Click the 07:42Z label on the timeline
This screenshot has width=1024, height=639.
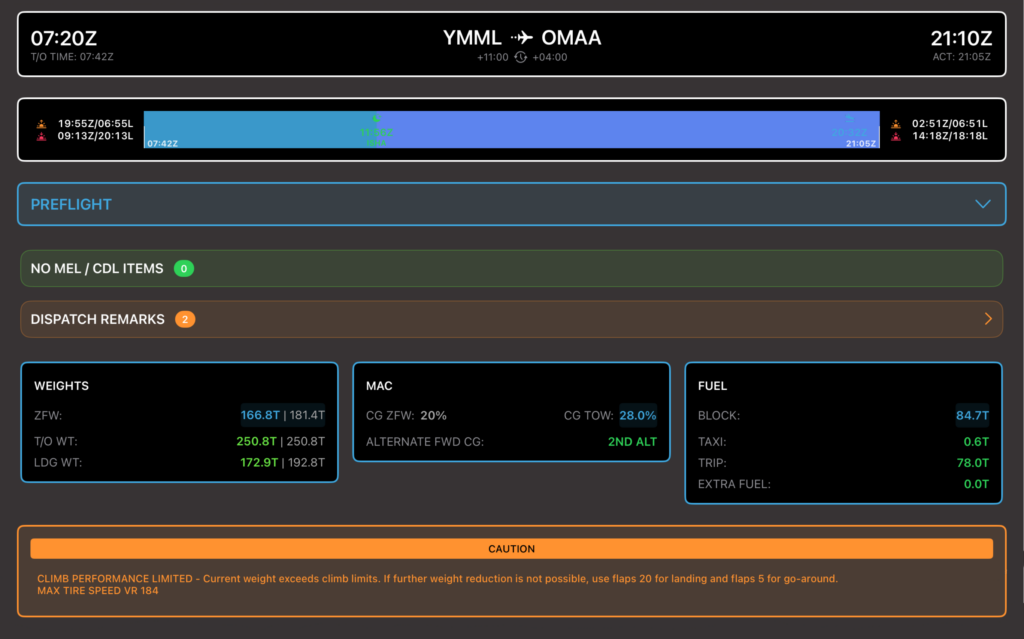[163, 143]
